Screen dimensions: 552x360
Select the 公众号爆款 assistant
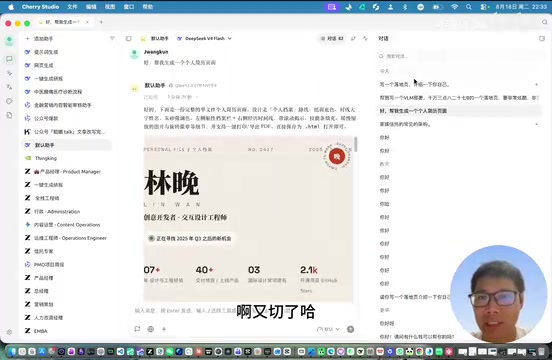pyautogui.click(x=67, y=118)
